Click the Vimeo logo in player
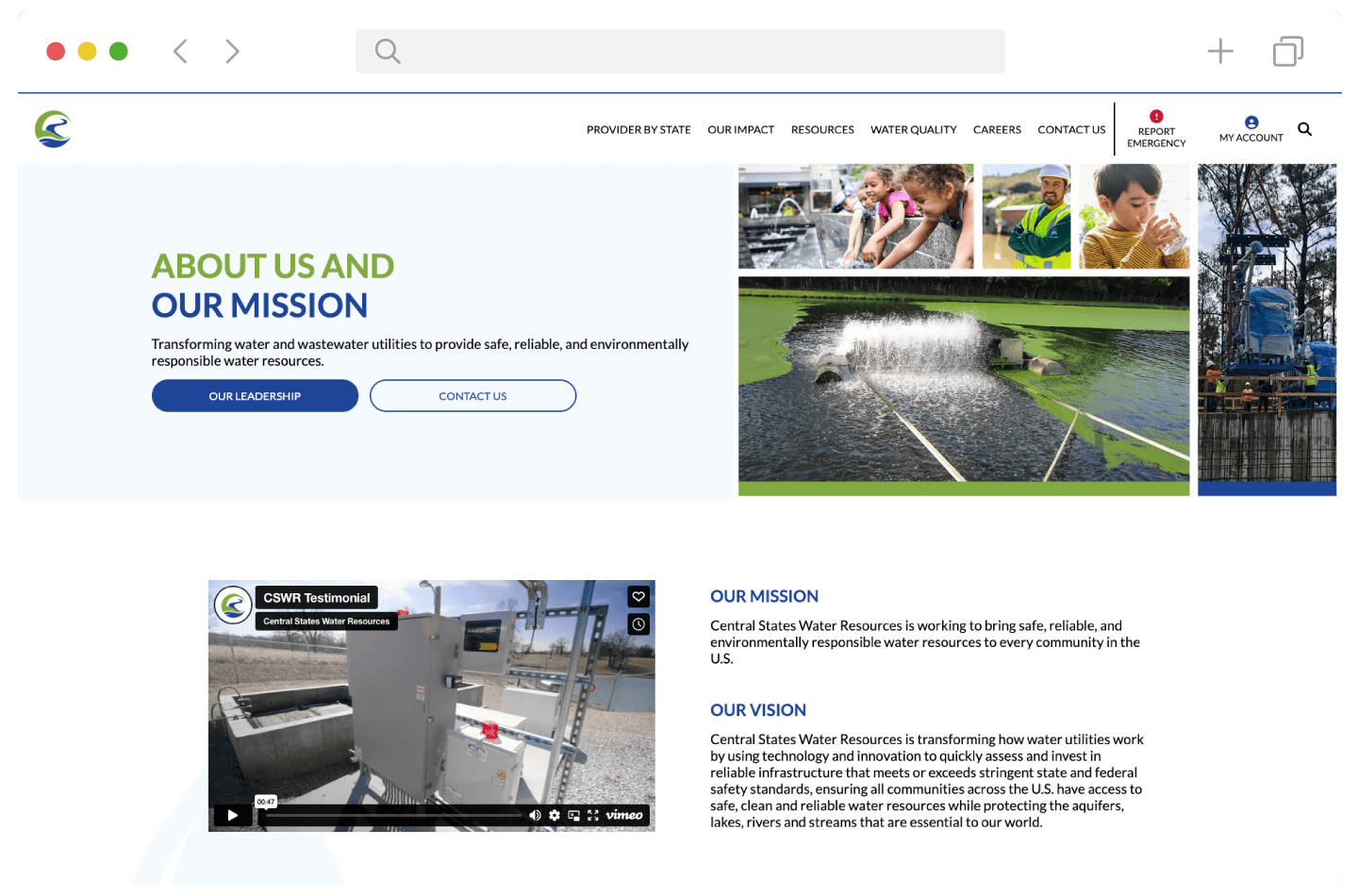The height and width of the screenshot is (896, 1358). pyautogui.click(x=624, y=815)
